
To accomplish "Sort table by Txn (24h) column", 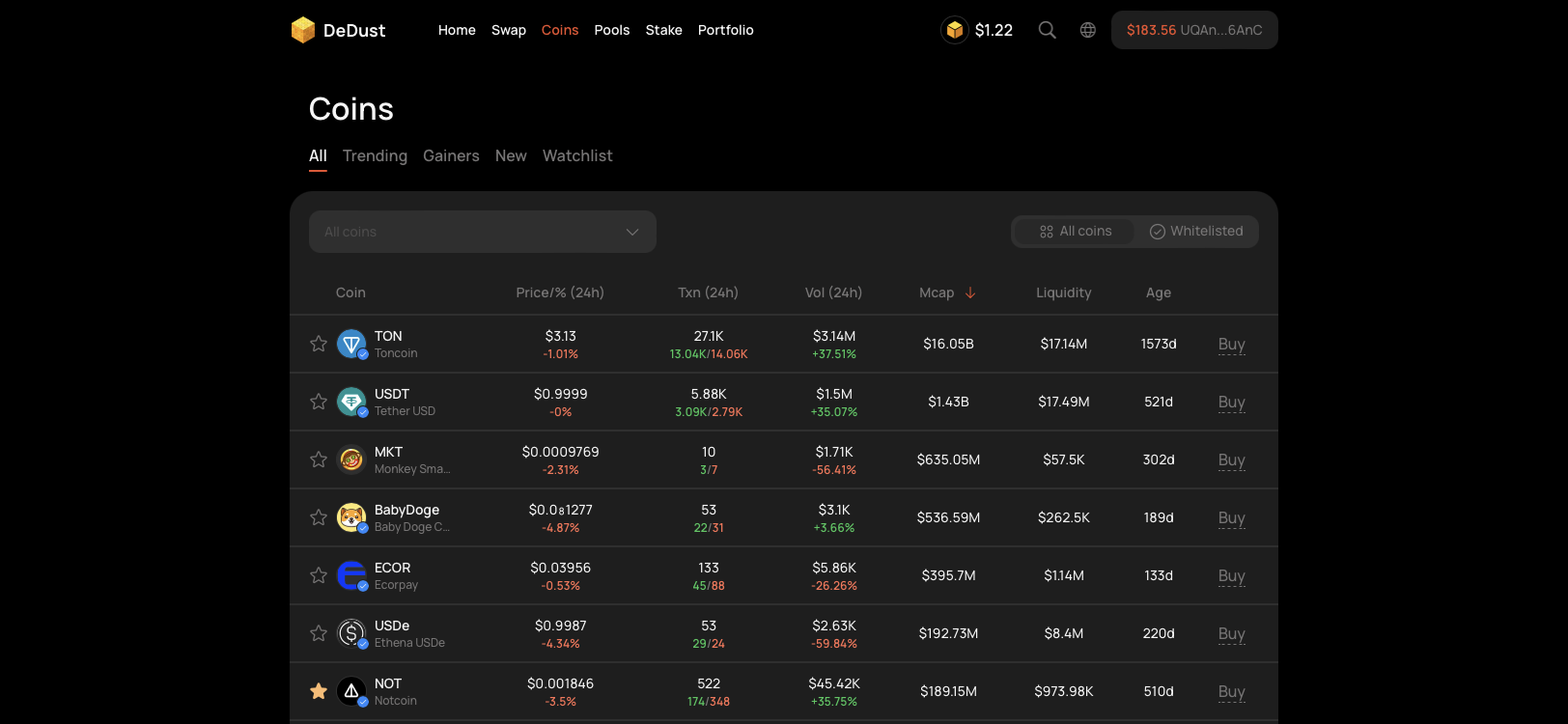I will [x=709, y=292].
